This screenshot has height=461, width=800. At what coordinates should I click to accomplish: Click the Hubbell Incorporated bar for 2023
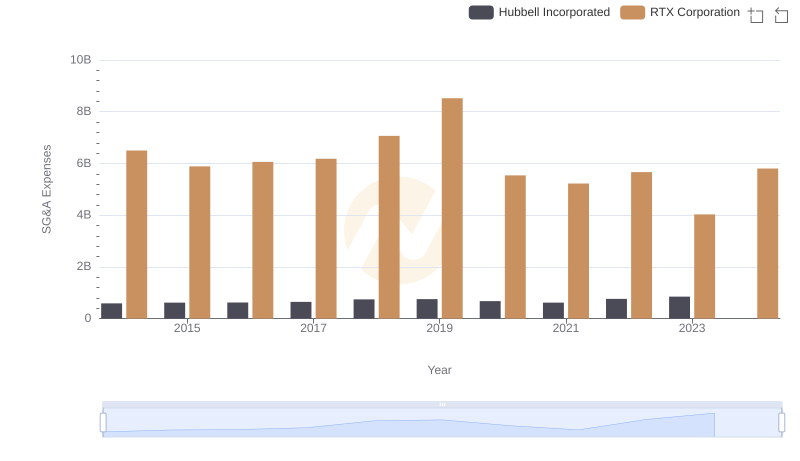[679, 307]
